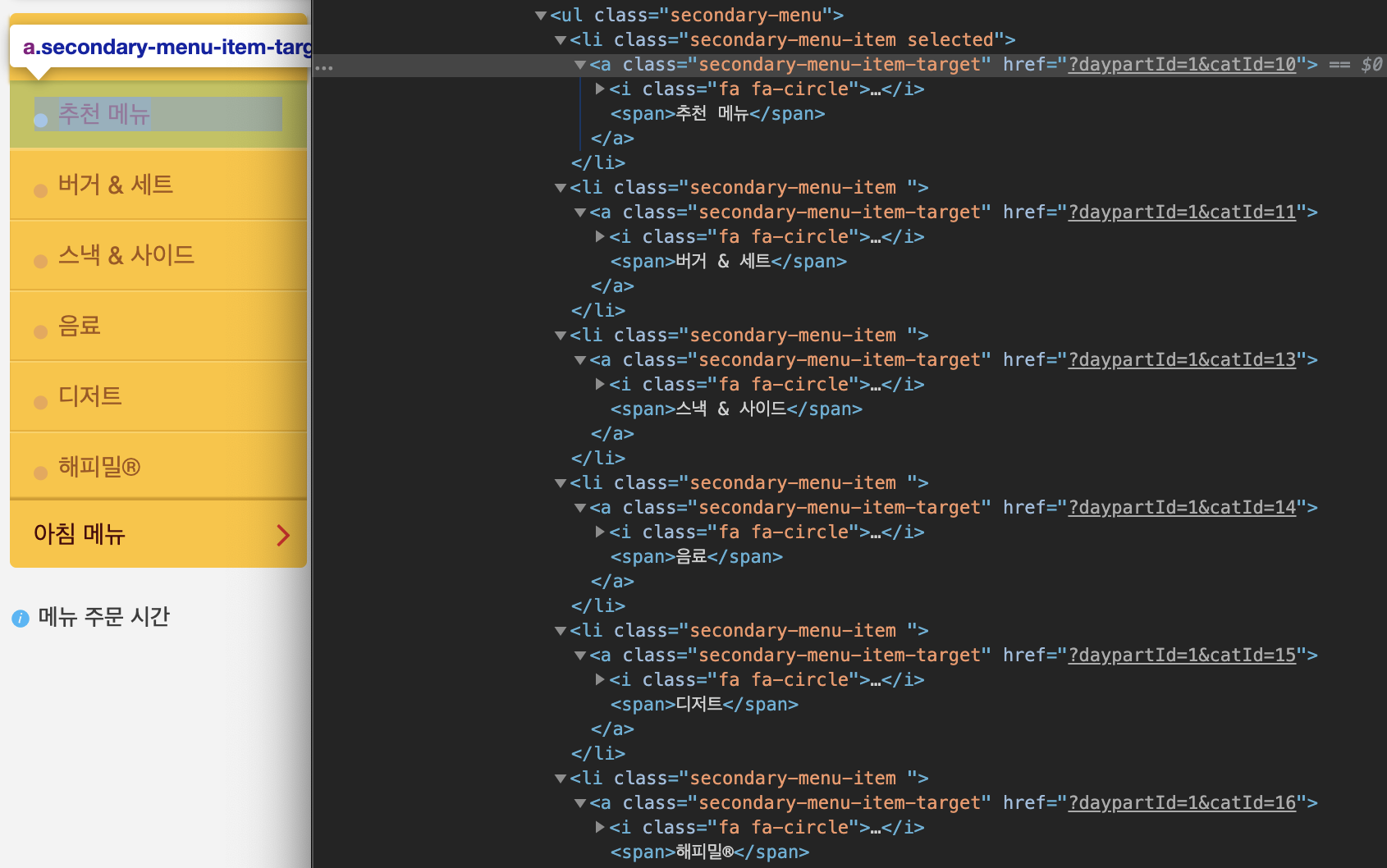
Task: Expand the fa-circle node under catId=15
Action: click(600, 679)
